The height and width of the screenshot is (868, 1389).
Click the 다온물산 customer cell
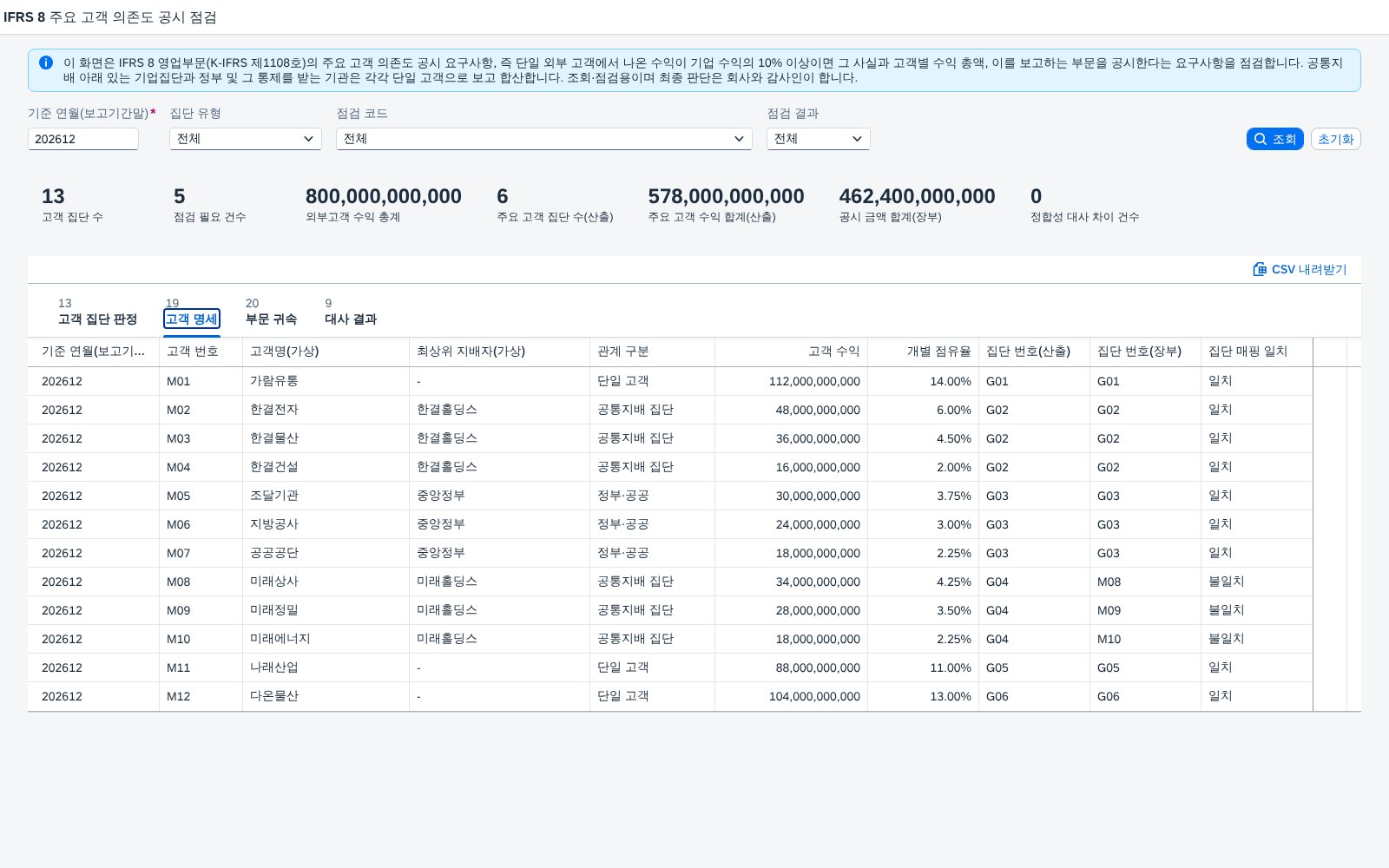pos(274,696)
